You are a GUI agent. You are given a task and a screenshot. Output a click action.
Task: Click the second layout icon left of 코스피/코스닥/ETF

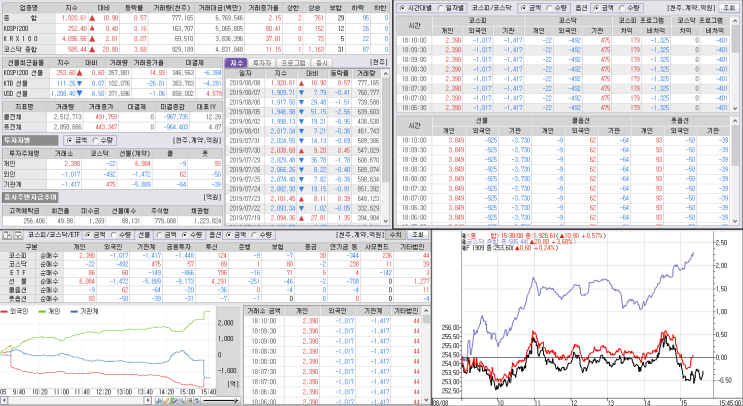[x=18, y=235]
